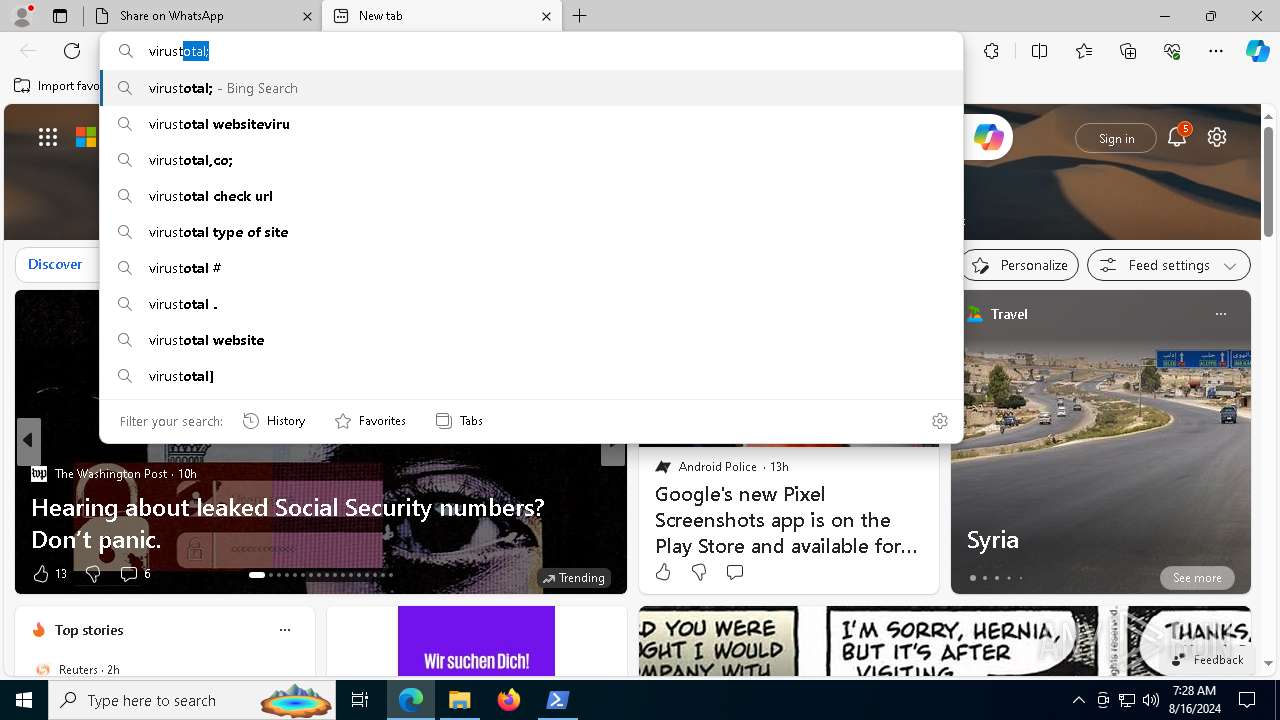1280x720 pixels.
Task: Open Copilot sidebar icon in toolbar
Action: [1257, 51]
